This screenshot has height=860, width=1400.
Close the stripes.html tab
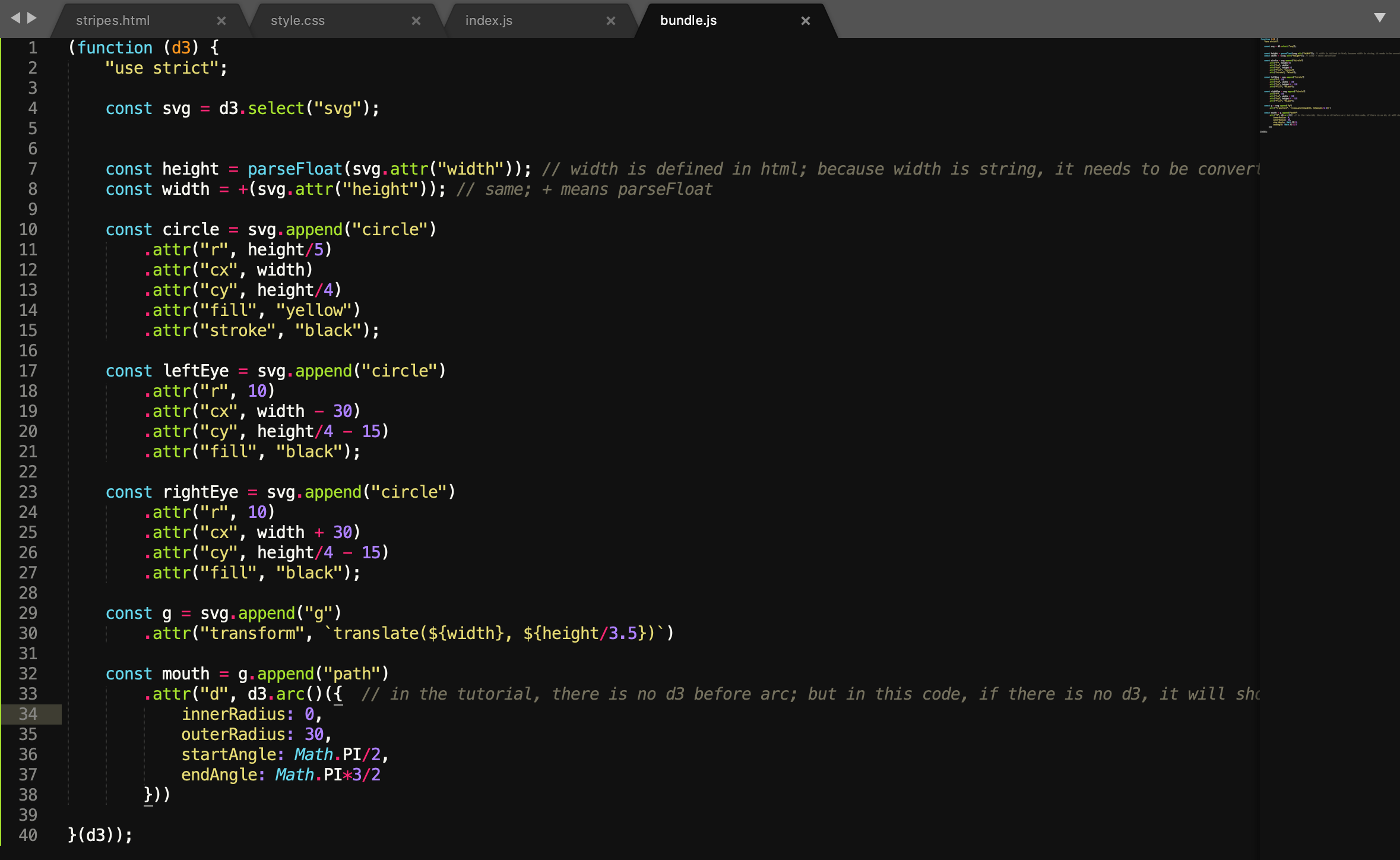coord(221,21)
